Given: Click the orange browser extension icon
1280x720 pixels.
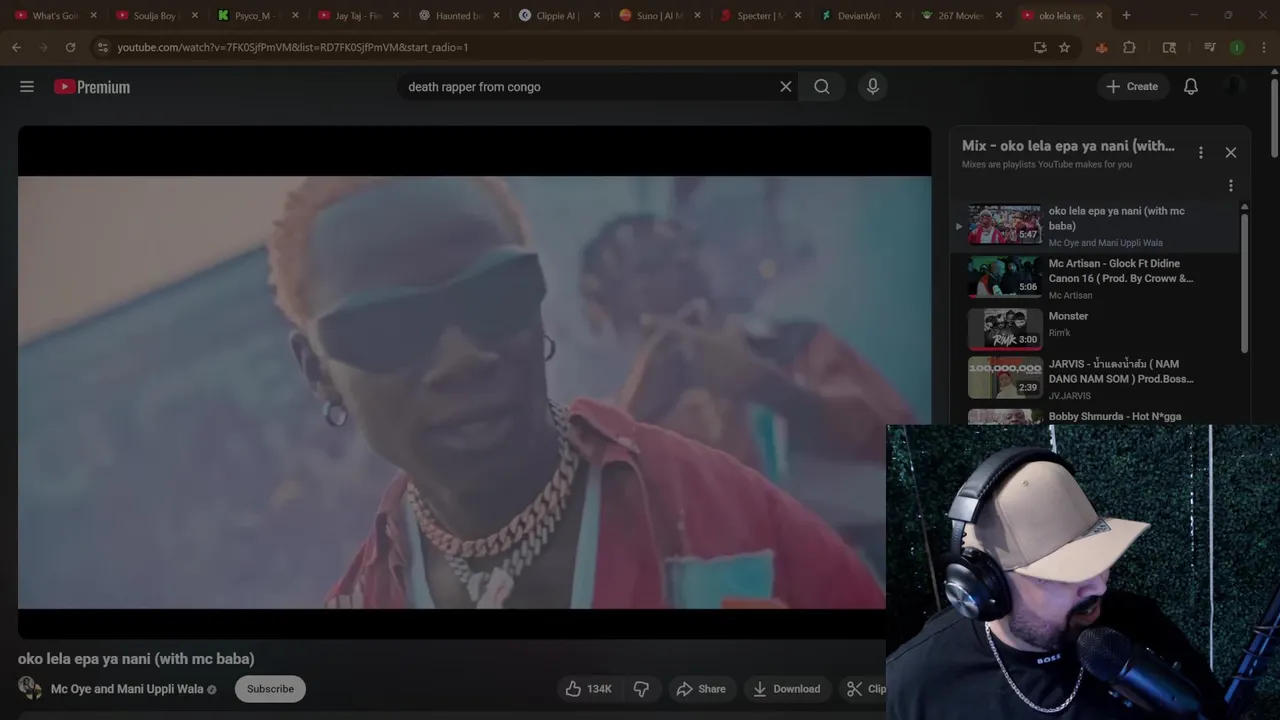Looking at the screenshot, I should click(x=1101, y=47).
